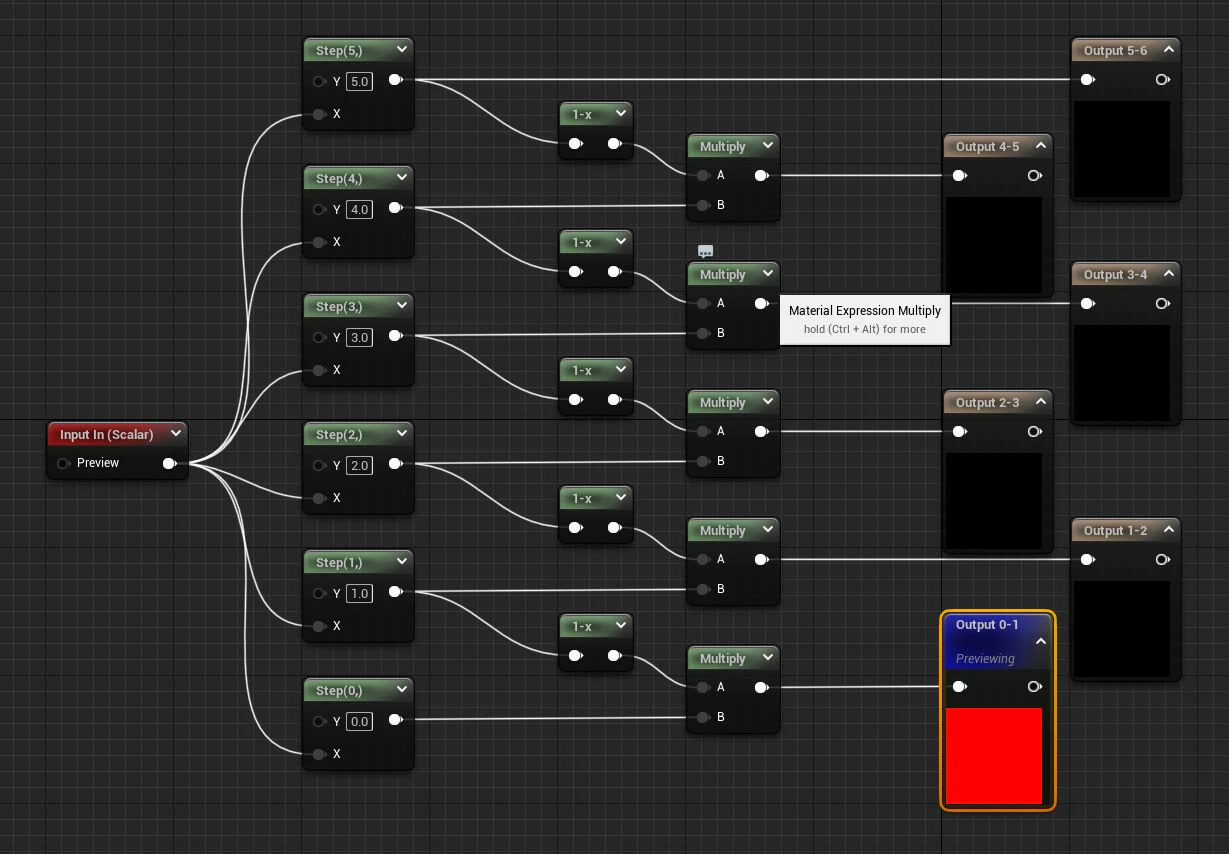The height and width of the screenshot is (854, 1229).
Task: Expand the Step(2,) node chevron
Action: click(x=402, y=433)
